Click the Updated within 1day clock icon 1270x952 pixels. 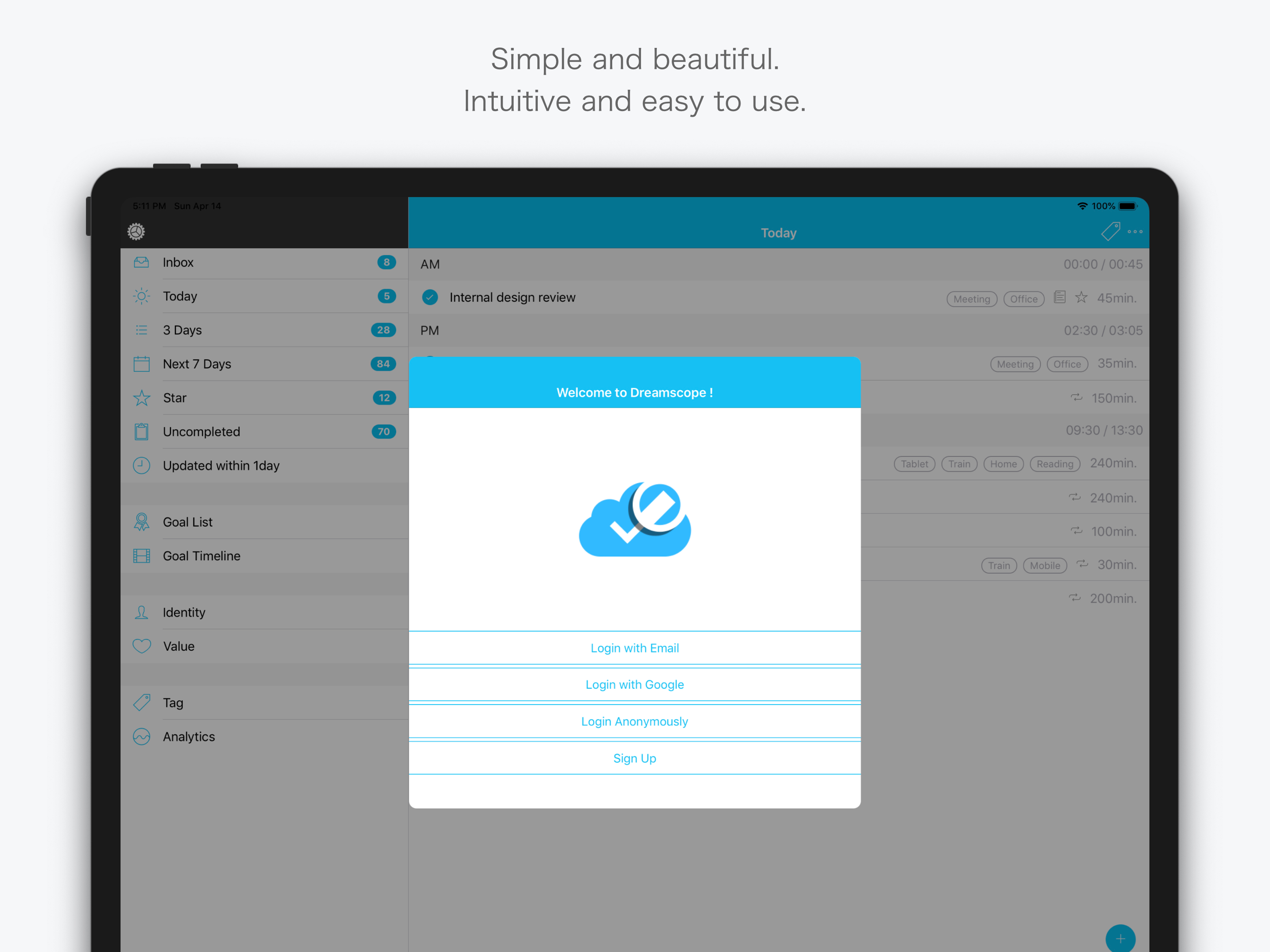(x=141, y=466)
